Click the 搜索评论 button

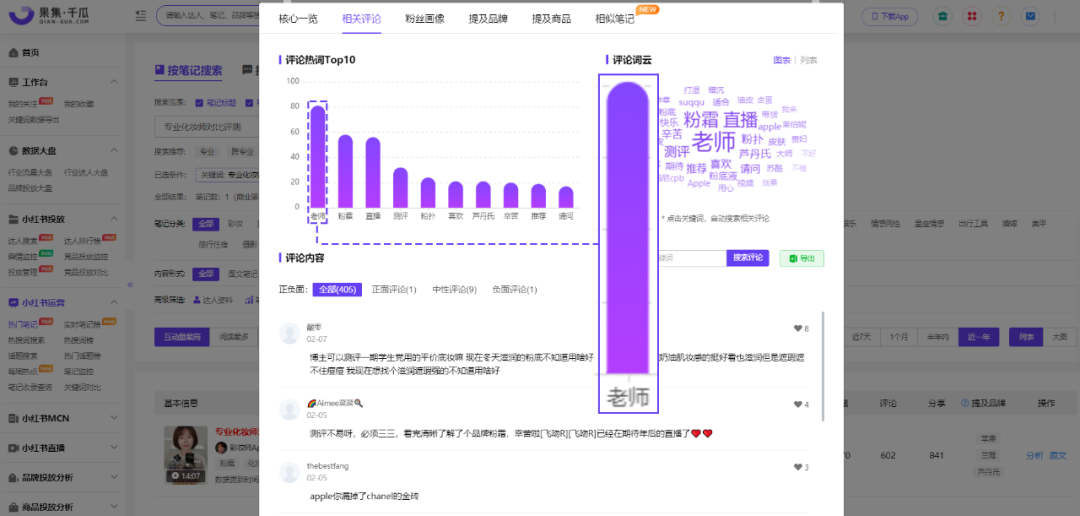tap(748, 258)
